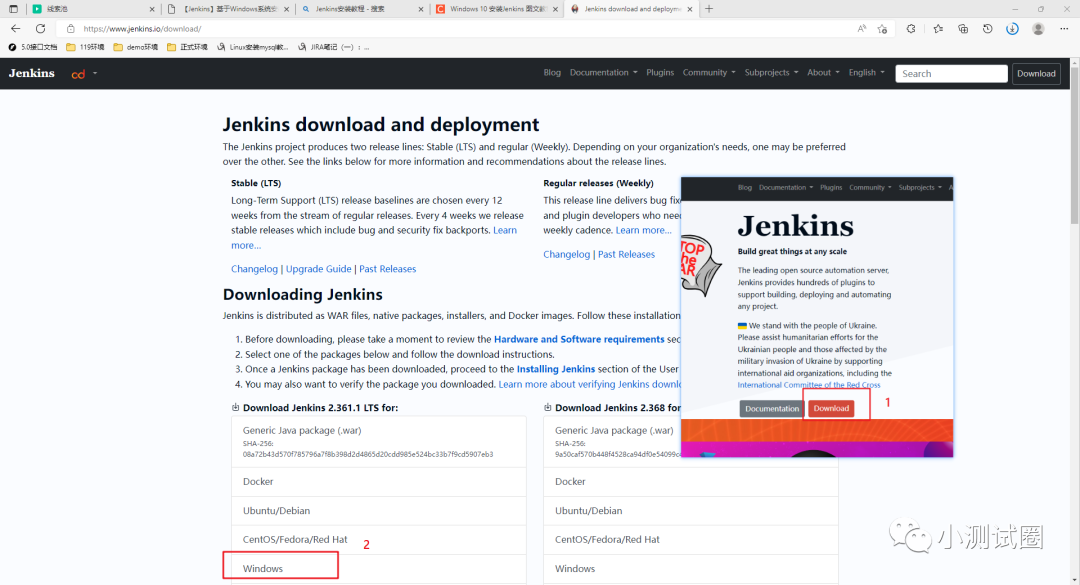Screen dimensions: 1080x585
Task: Open the browser Settings and more menu
Action: click(x=1064, y=29)
